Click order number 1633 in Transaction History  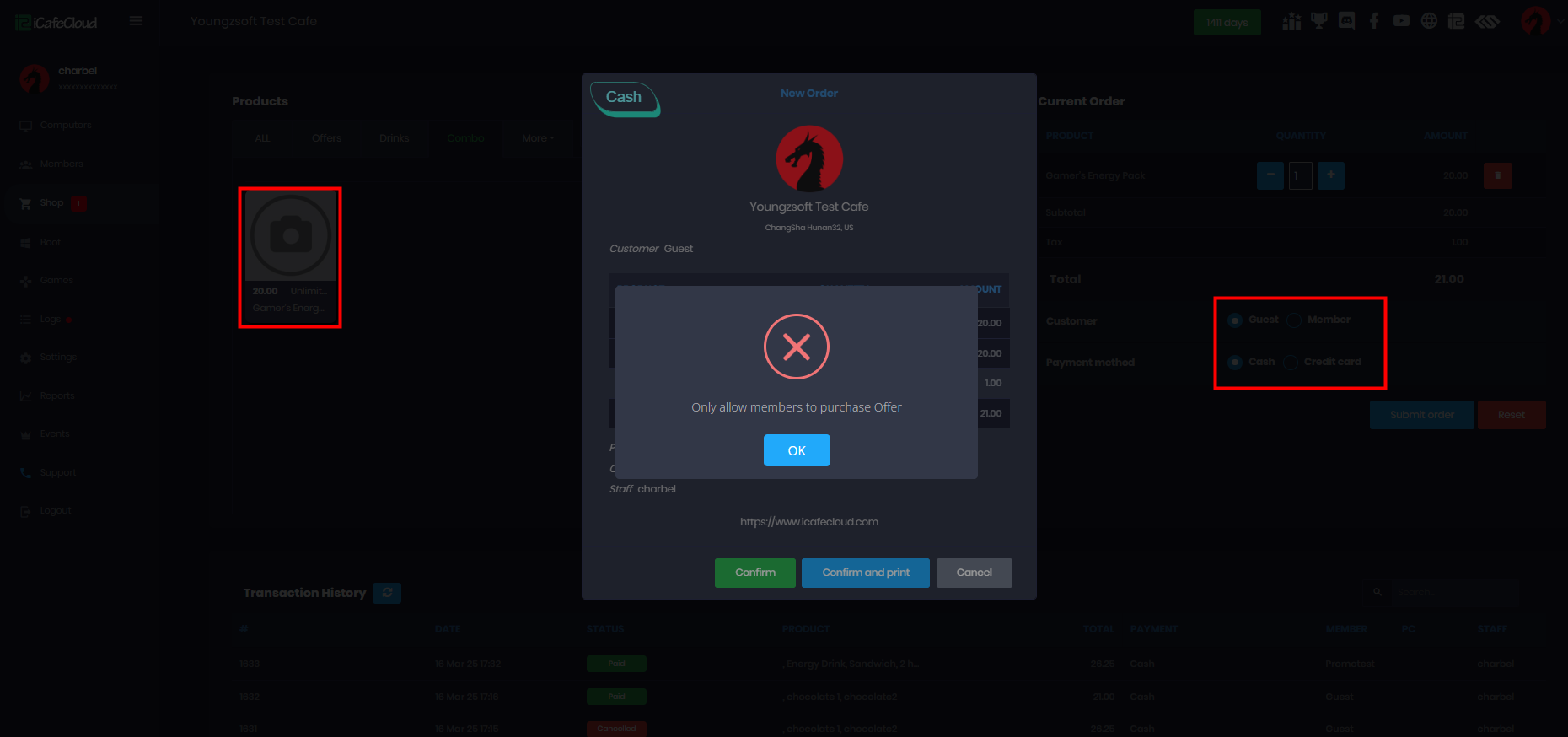click(x=250, y=664)
